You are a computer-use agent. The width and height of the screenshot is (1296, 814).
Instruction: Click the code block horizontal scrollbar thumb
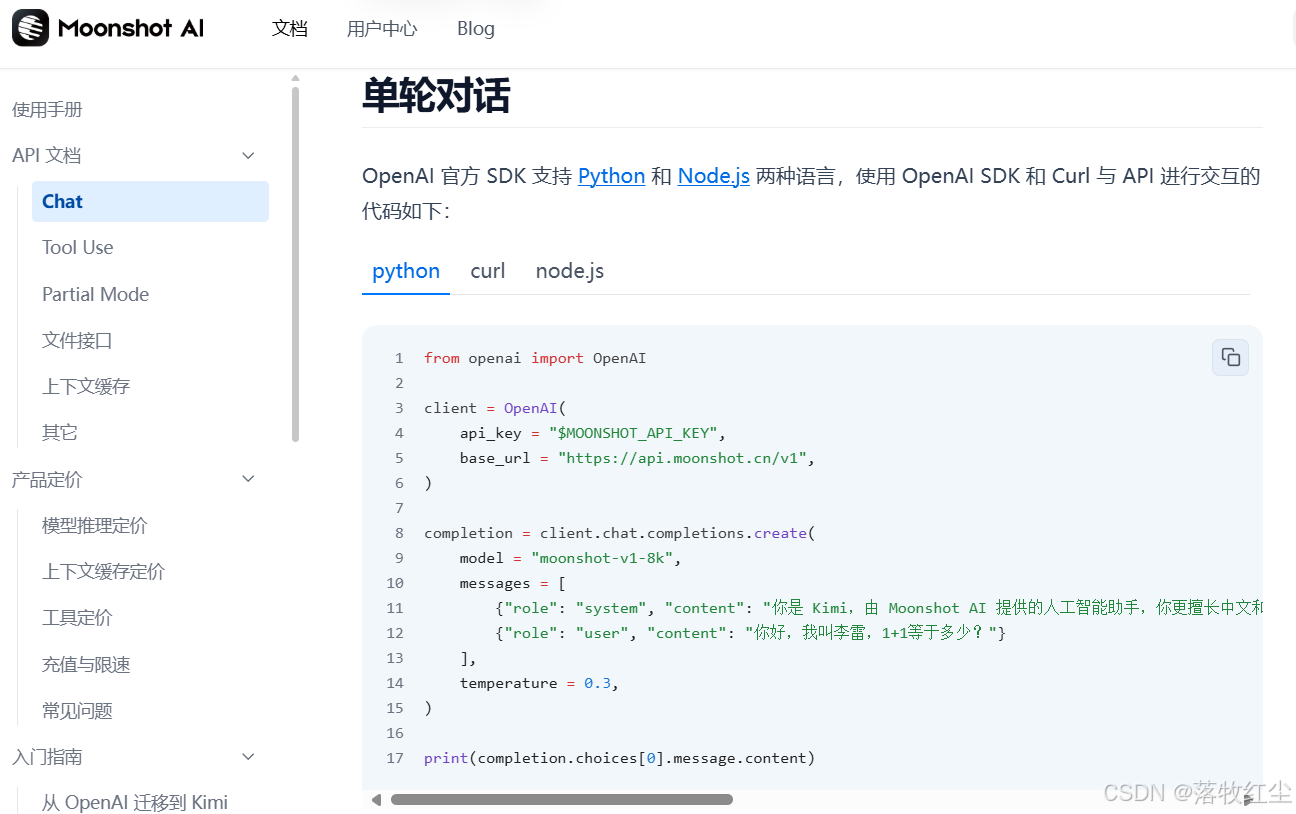click(562, 799)
